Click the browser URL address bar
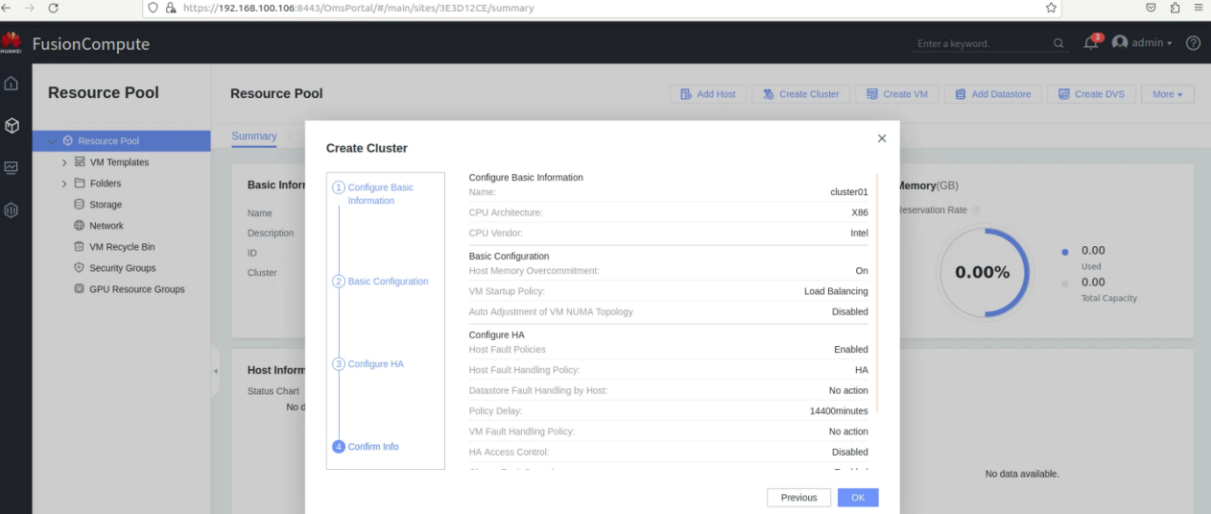Viewport: 1211px width, 514px height. pyautogui.click(x=600, y=8)
